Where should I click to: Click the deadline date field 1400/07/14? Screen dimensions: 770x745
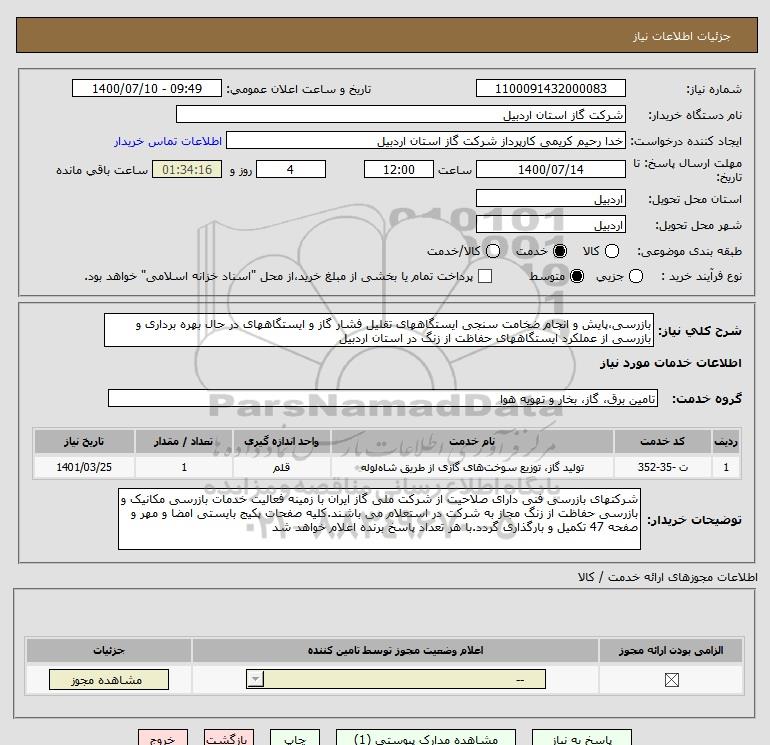pos(550,169)
